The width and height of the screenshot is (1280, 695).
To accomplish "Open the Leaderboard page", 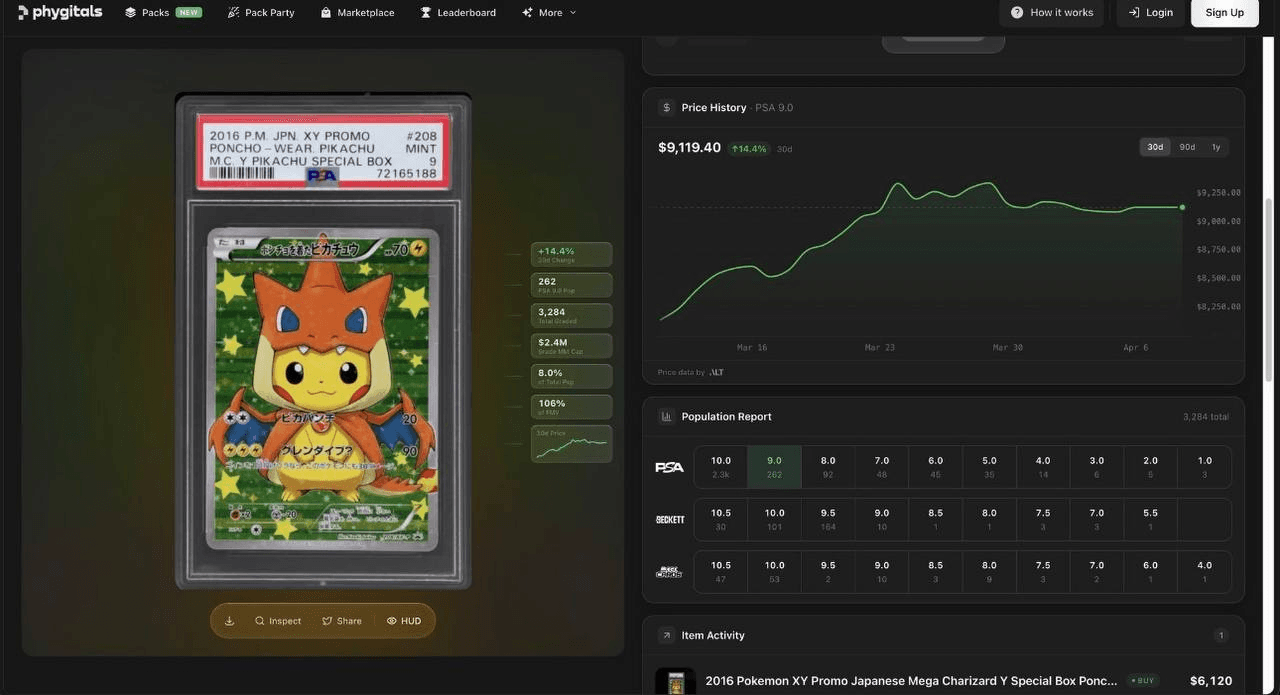I will point(458,13).
